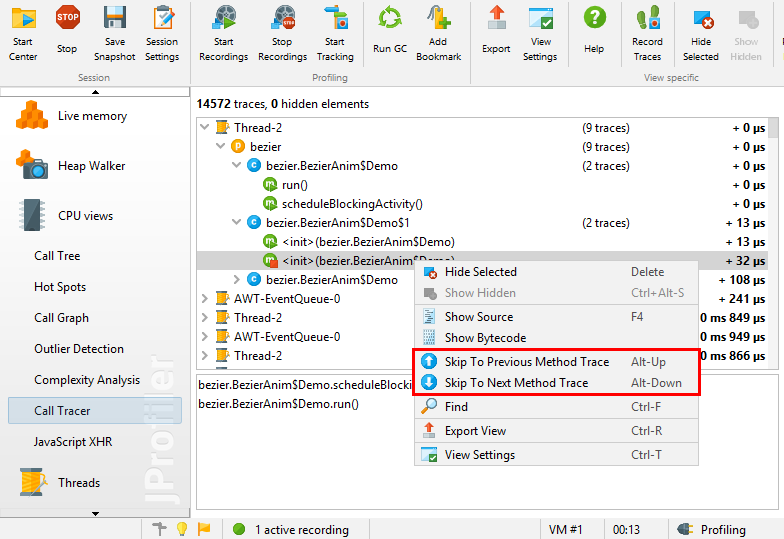Collapse the first bezier.BezierAnim$Demo class node
The width and height of the screenshot is (784, 539).
coord(236,165)
